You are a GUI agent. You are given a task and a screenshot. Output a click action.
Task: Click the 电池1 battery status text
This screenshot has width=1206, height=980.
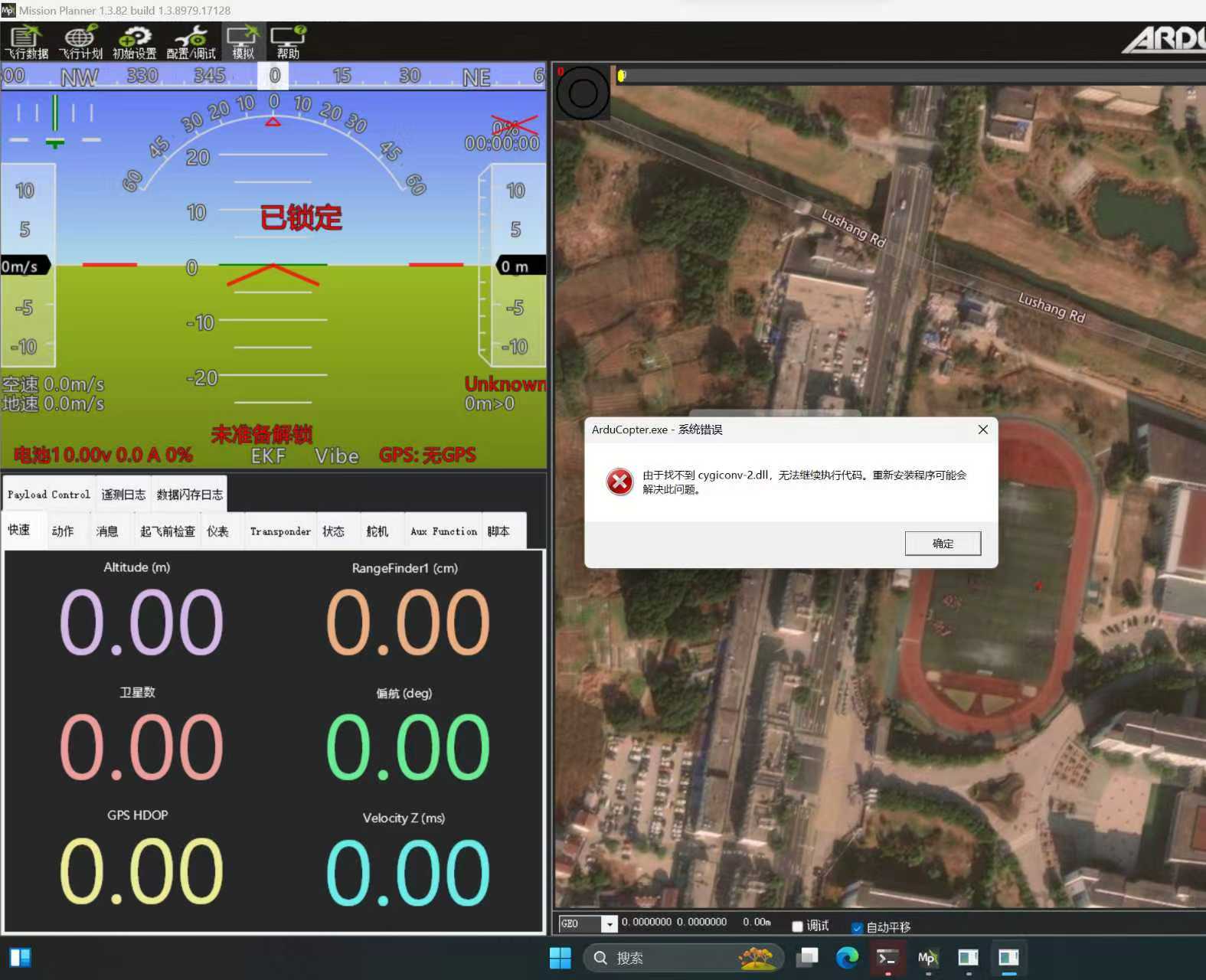(103, 455)
